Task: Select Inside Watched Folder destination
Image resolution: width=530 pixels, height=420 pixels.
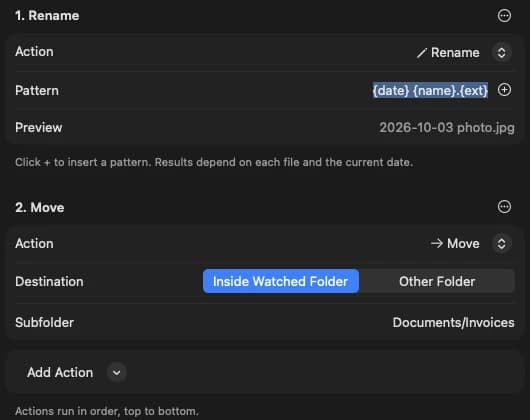Action: tap(281, 281)
